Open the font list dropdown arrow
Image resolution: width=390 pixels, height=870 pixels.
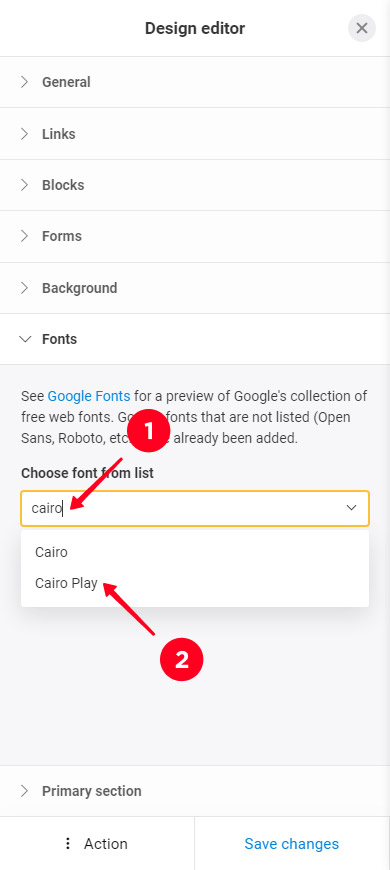point(351,508)
